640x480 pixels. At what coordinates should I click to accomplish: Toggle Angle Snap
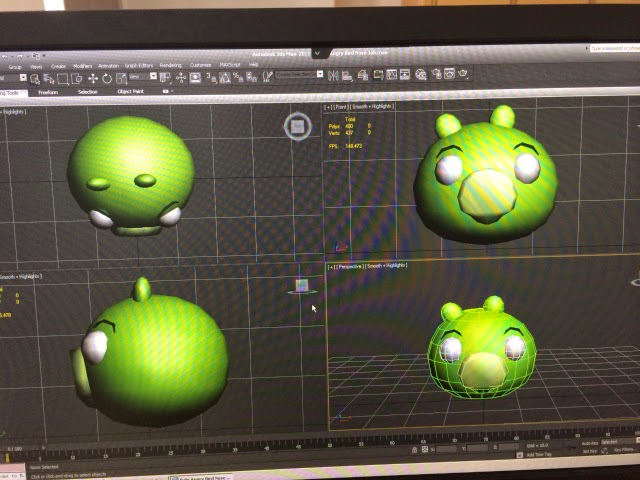click(225, 77)
